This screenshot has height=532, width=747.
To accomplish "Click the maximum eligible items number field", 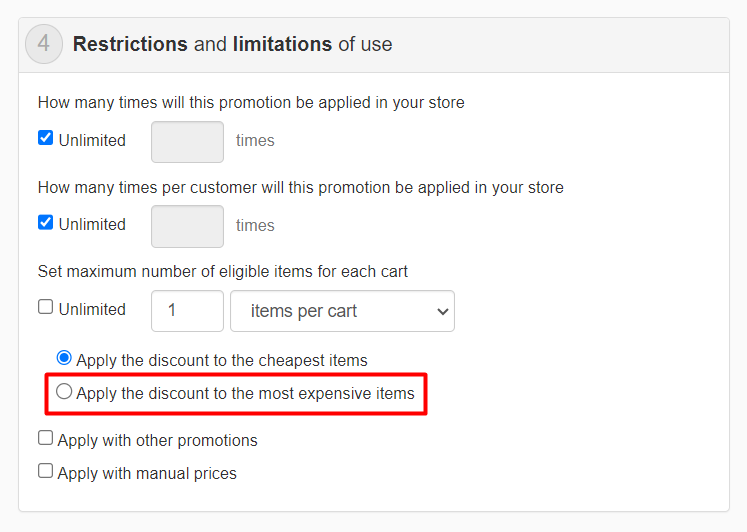I will coord(187,311).
